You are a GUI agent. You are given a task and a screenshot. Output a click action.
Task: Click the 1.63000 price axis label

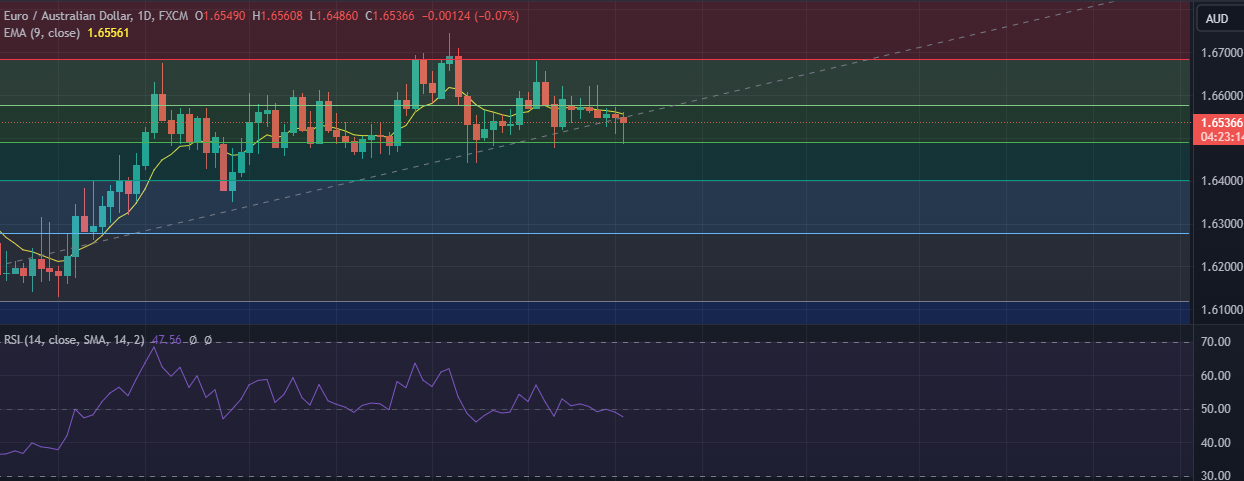(1220, 224)
